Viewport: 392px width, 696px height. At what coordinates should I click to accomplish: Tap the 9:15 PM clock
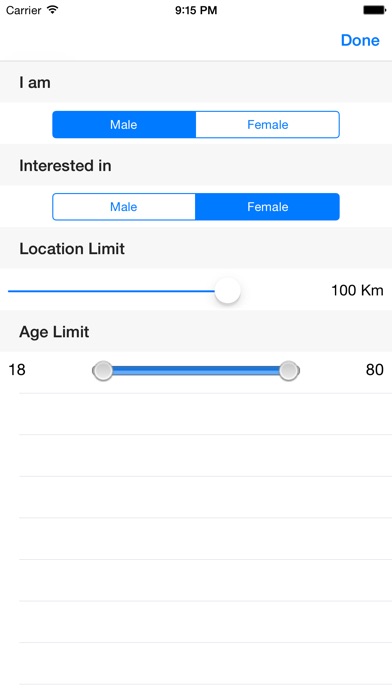[x=196, y=10]
